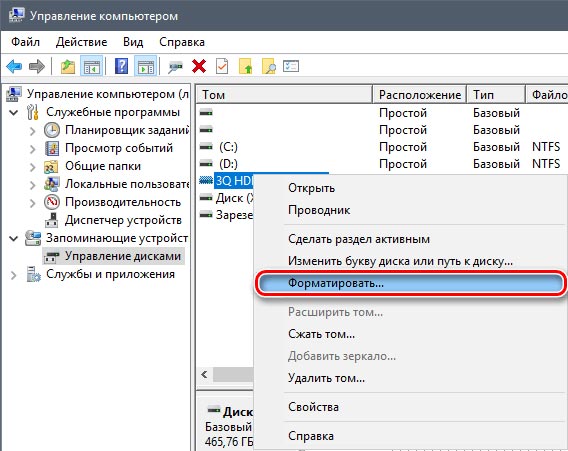Click the properties checkmark page icon
This screenshot has height=451, width=568.
point(222,66)
